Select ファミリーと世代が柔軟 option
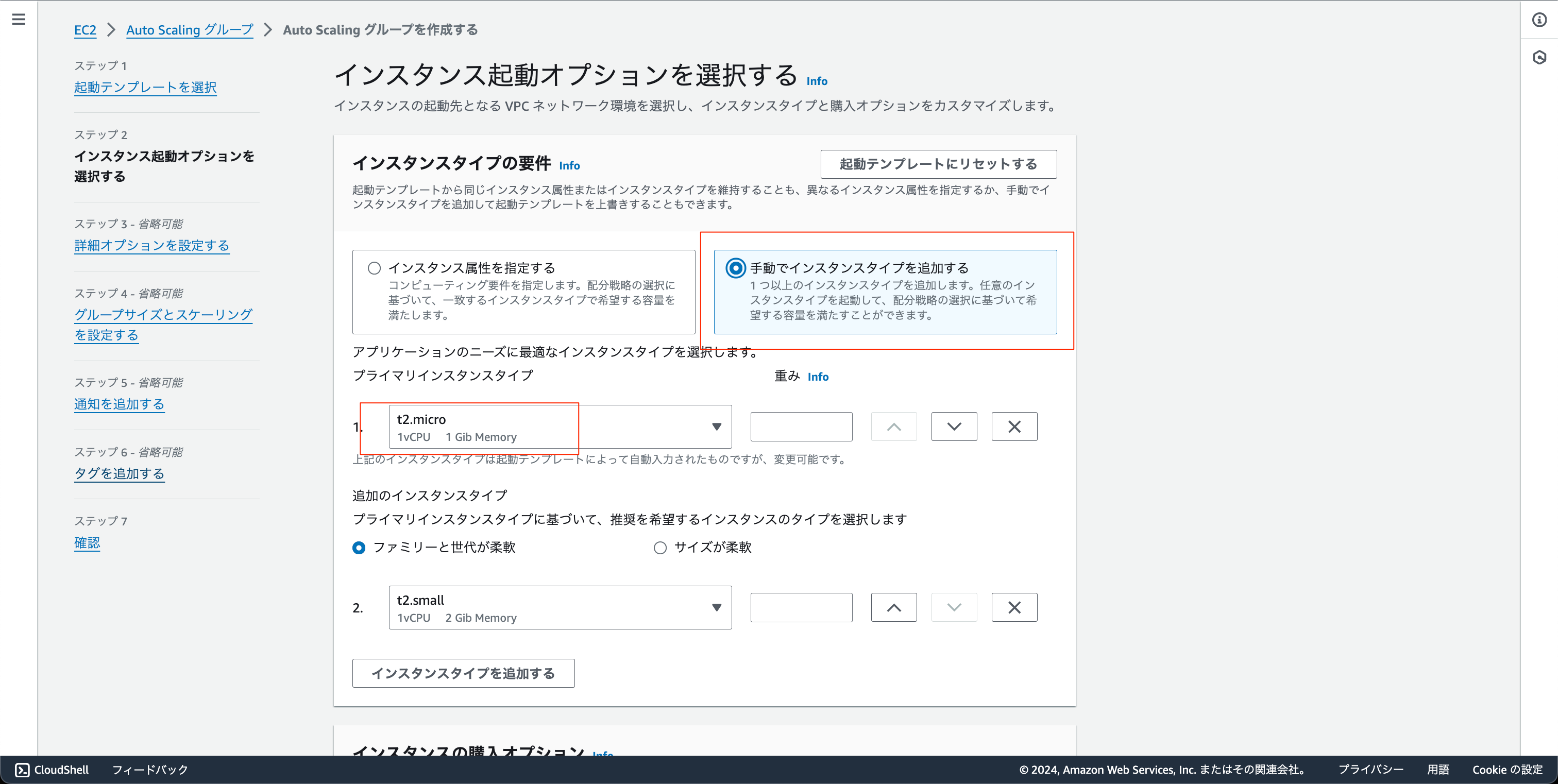 (359, 548)
